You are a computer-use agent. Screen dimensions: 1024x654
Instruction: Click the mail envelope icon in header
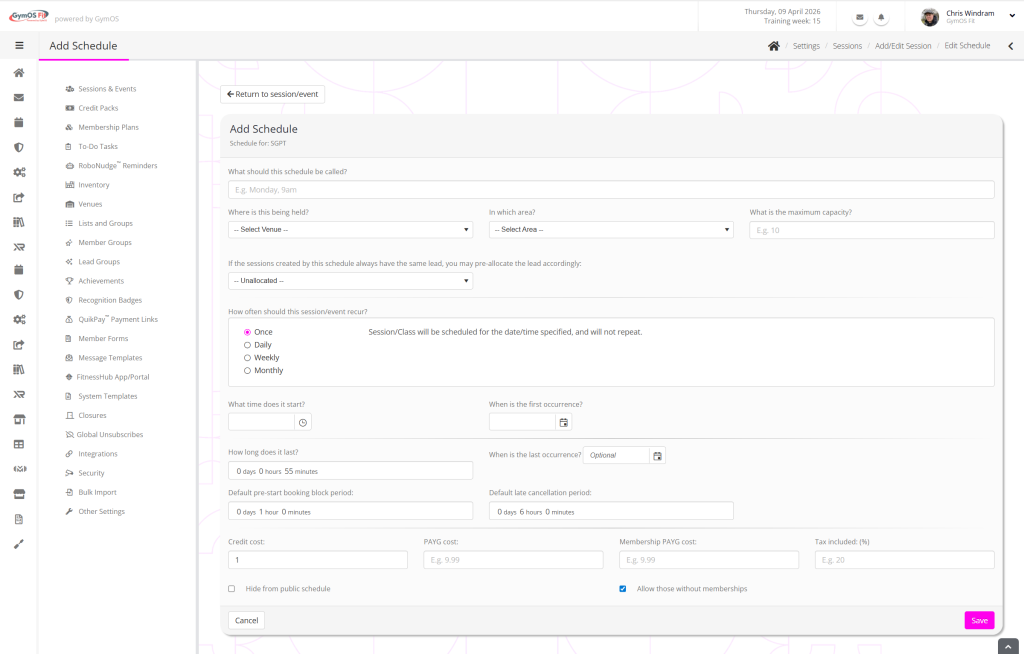860,18
